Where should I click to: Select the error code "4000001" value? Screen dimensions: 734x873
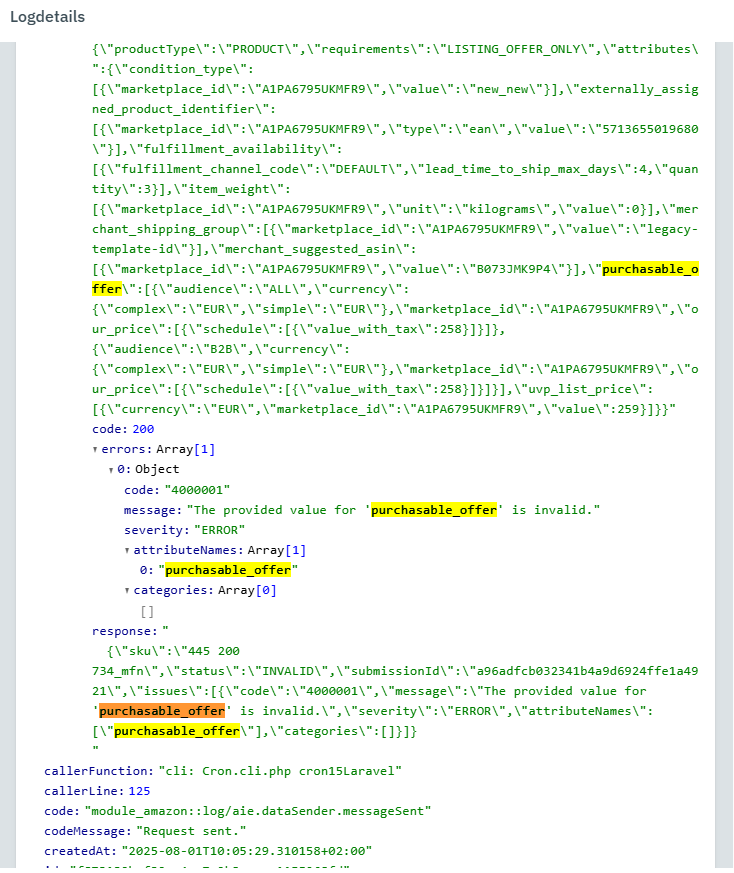pyautogui.click(x=195, y=490)
